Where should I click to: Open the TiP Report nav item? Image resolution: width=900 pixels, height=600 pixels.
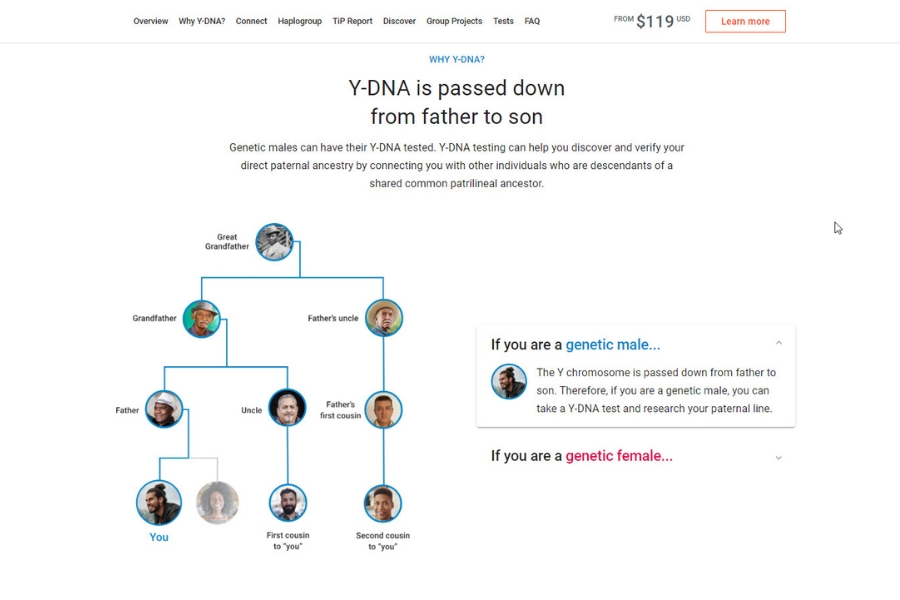[352, 21]
